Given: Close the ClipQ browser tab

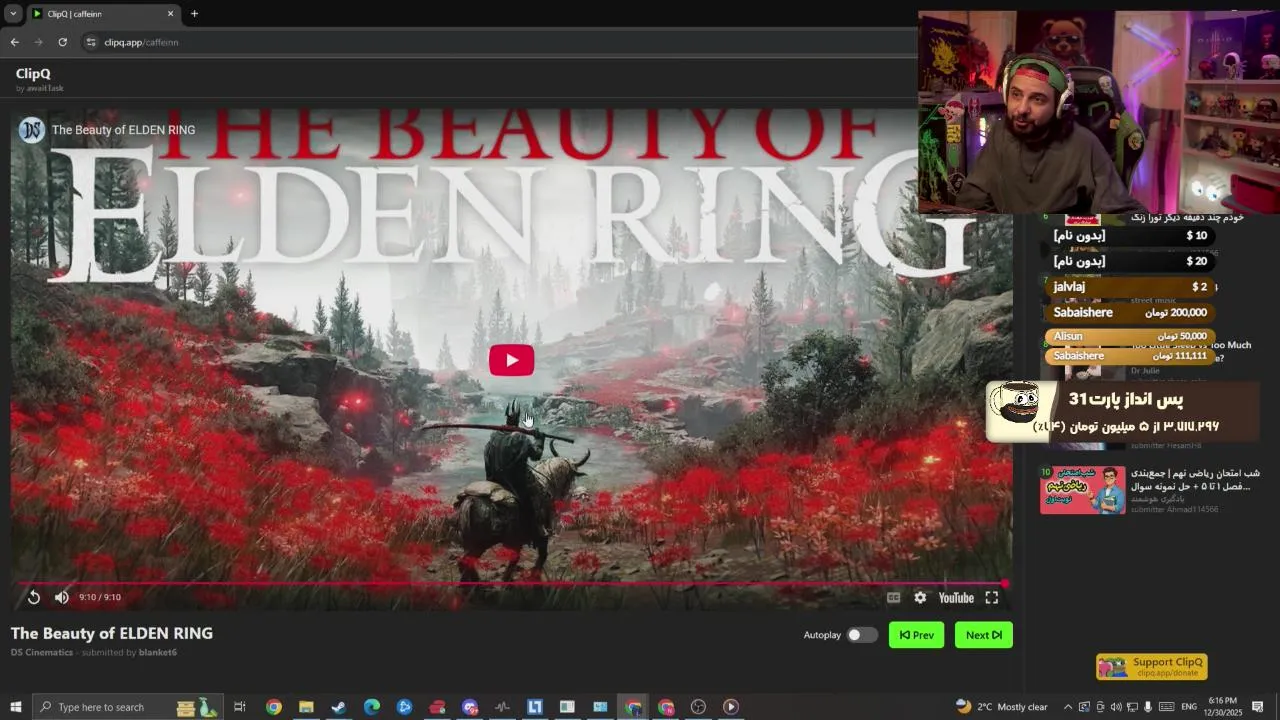Looking at the screenshot, I should pyautogui.click(x=170, y=14).
